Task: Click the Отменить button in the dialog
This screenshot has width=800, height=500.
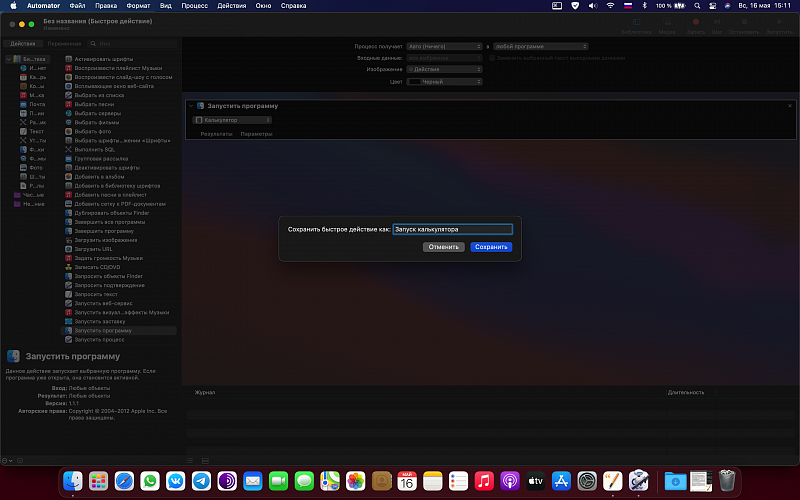Action: coord(443,246)
